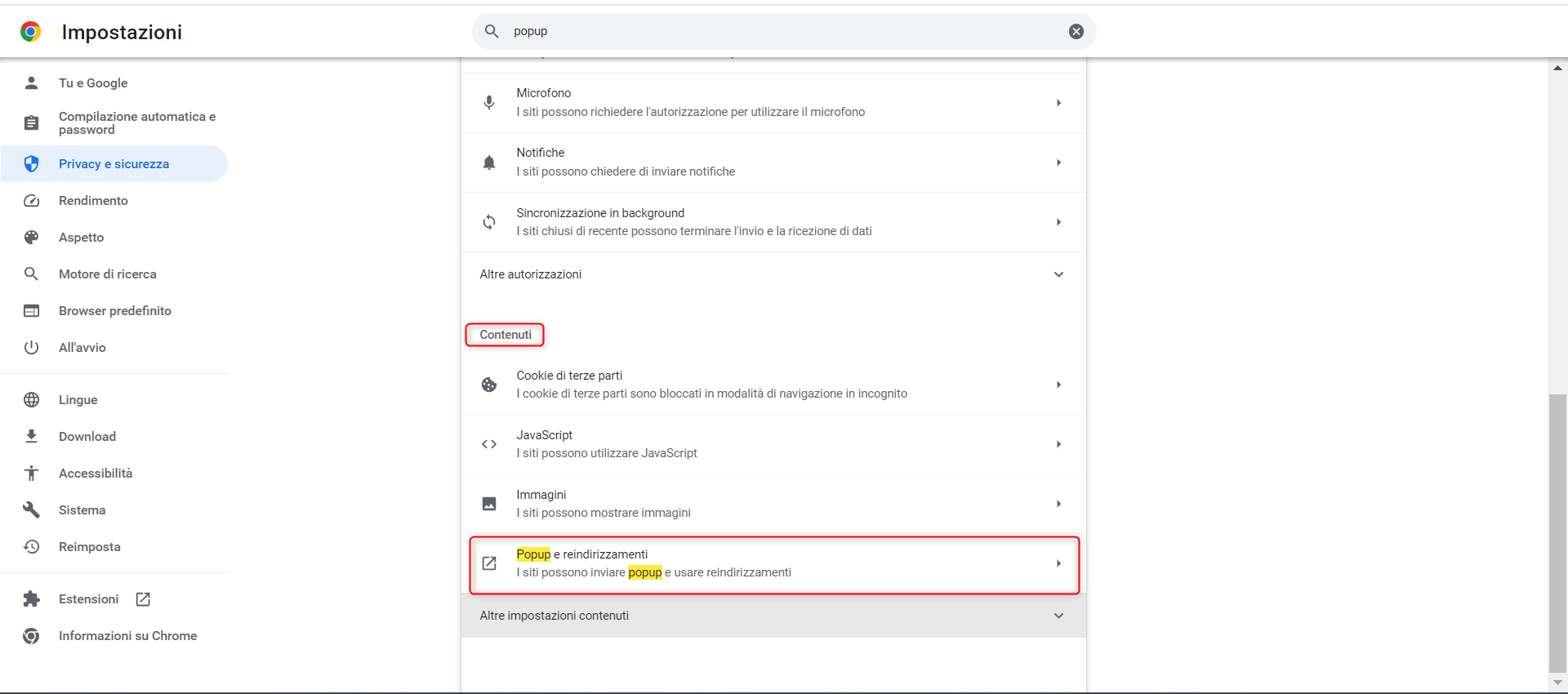Open Microfono settings arrow

[x=1058, y=103]
